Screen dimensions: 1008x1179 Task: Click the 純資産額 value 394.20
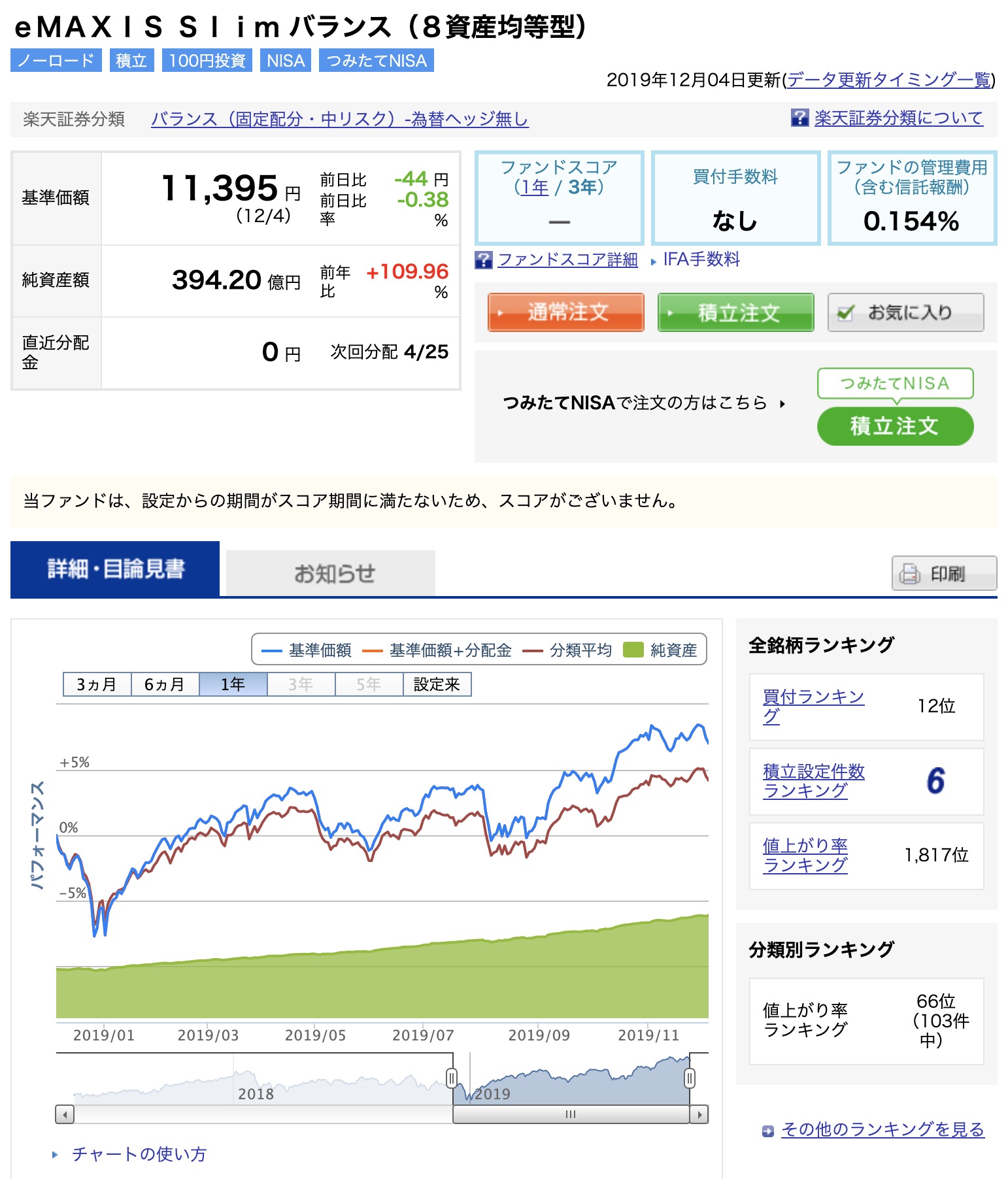pyautogui.click(x=216, y=280)
